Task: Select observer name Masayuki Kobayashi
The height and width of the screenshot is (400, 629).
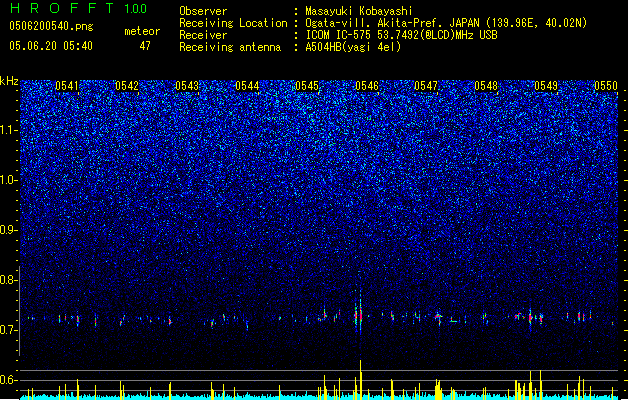Action: coord(359,11)
